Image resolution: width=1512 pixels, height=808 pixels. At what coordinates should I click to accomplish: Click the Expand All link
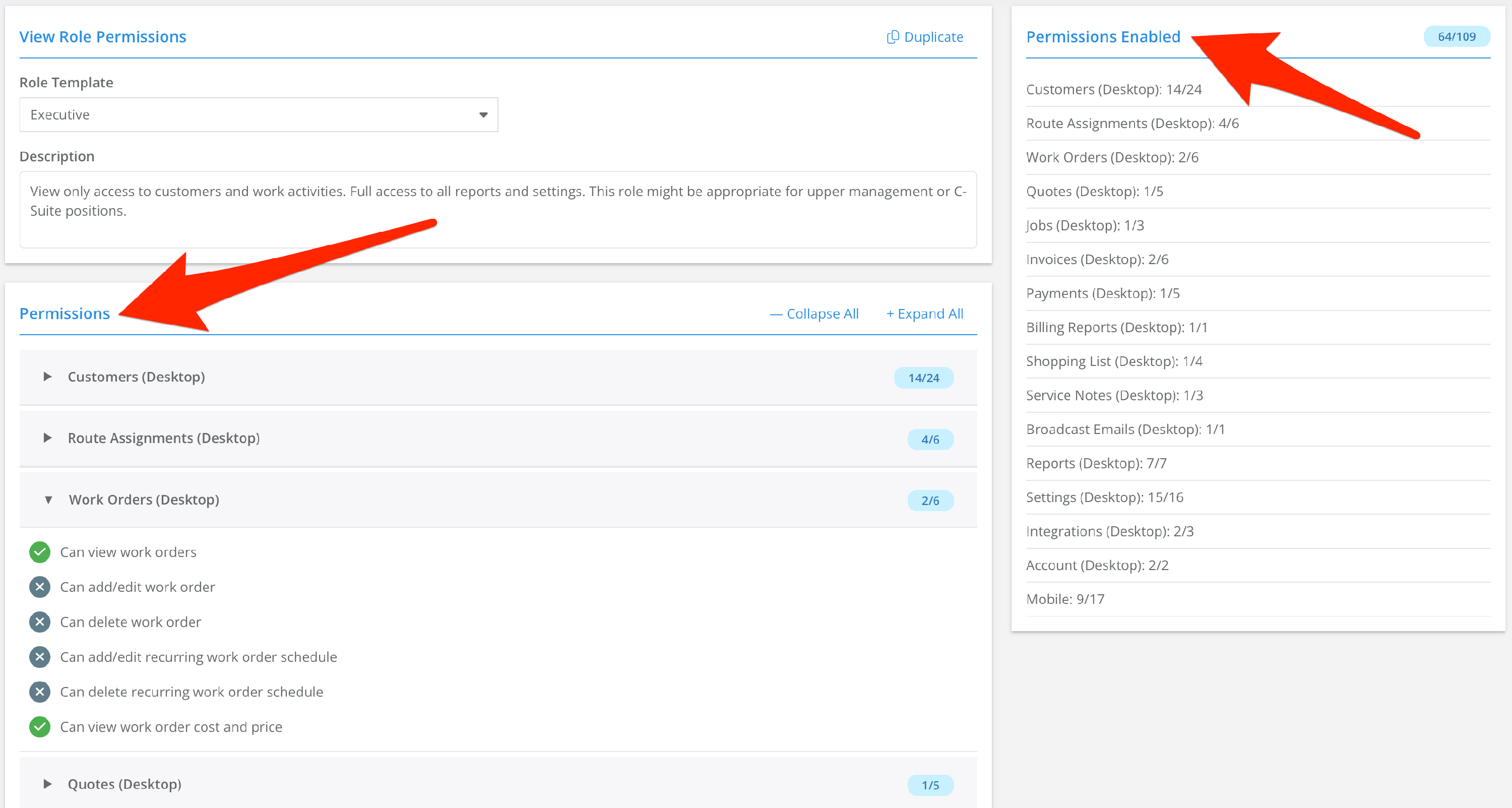pyautogui.click(x=924, y=314)
